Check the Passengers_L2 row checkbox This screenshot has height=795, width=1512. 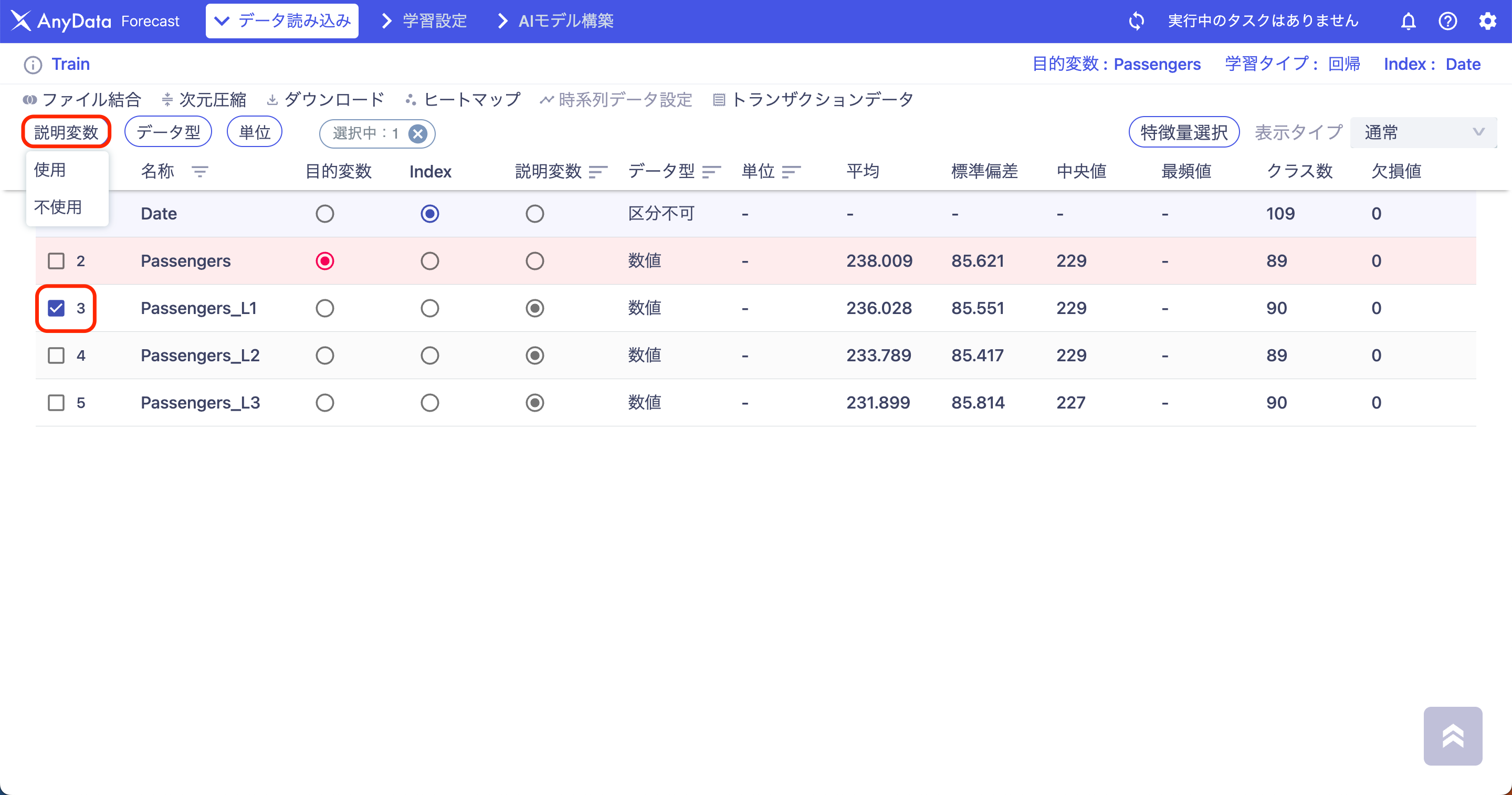click(x=56, y=355)
